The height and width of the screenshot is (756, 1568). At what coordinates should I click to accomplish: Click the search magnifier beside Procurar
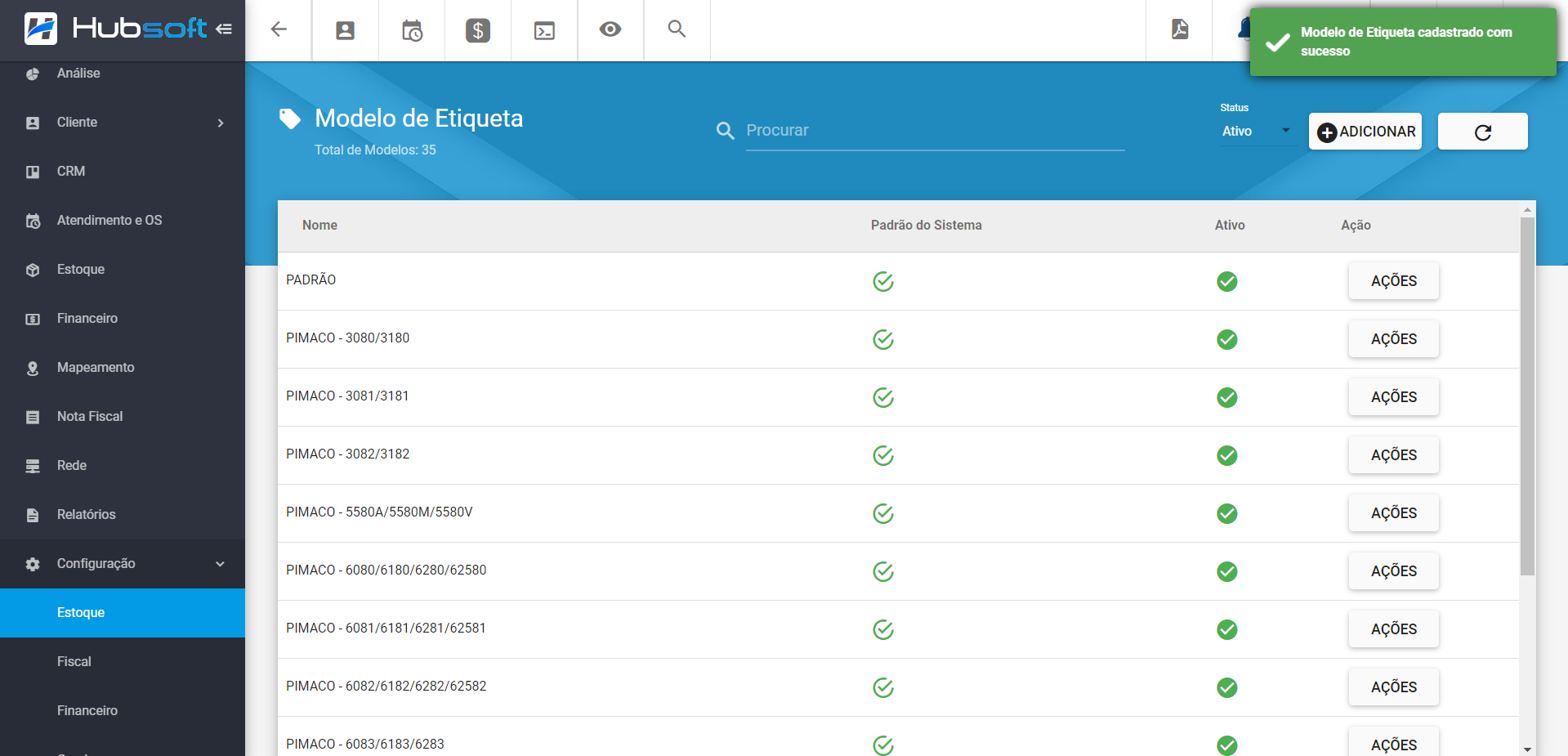tap(725, 130)
